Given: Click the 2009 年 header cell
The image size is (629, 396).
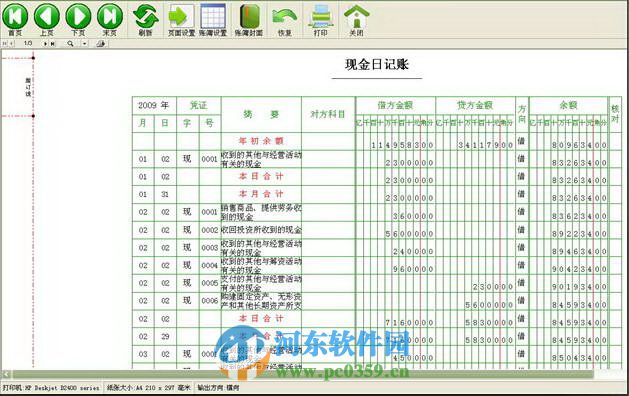Looking at the screenshot, I should coord(154,106).
